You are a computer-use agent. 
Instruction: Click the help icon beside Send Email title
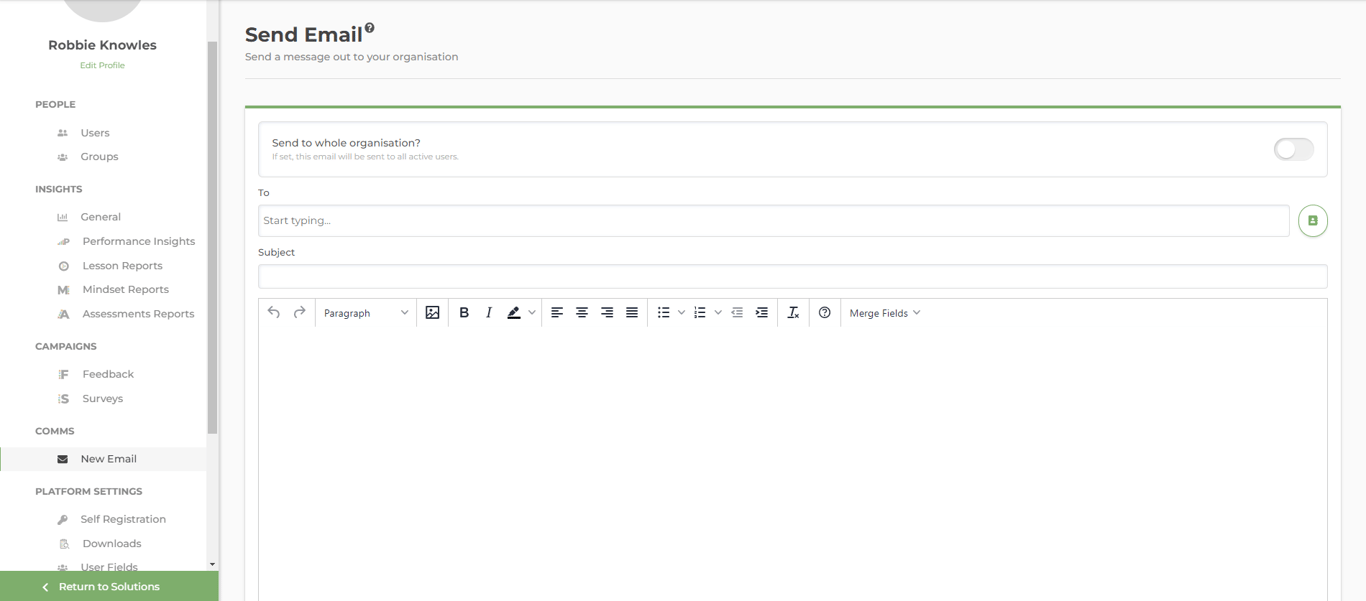pyautogui.click(x=370, y=28)
